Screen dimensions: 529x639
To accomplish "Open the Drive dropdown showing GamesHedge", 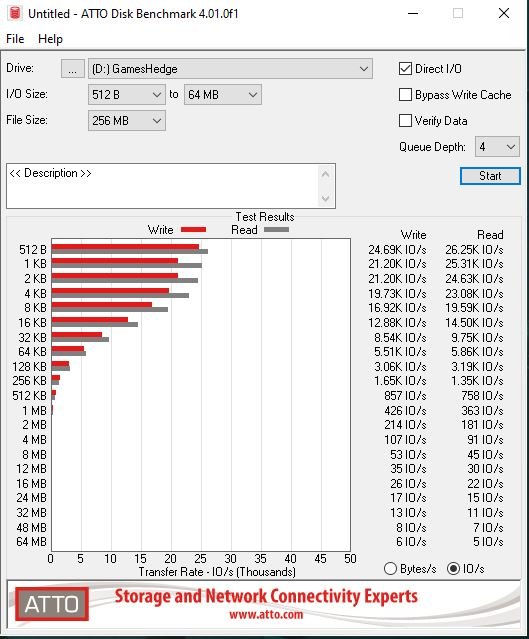I will [230, 69].
